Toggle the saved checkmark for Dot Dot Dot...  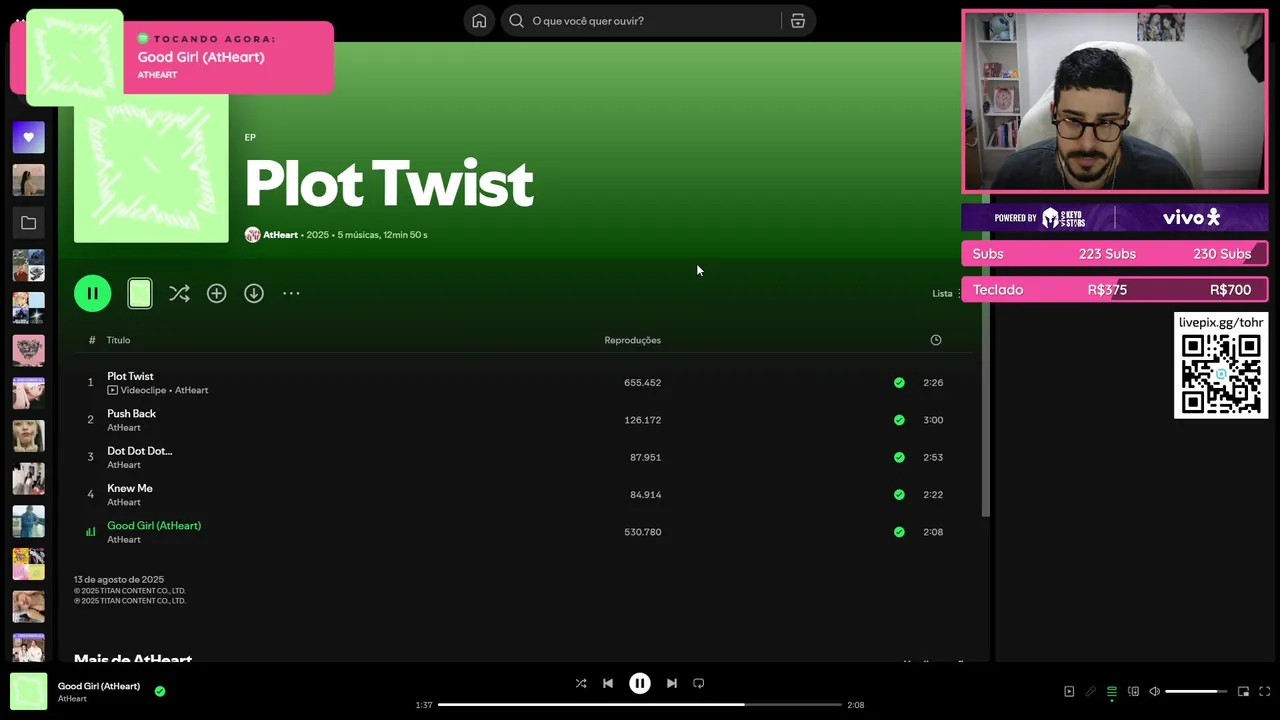pyautogui.click(x=899, y=457)
